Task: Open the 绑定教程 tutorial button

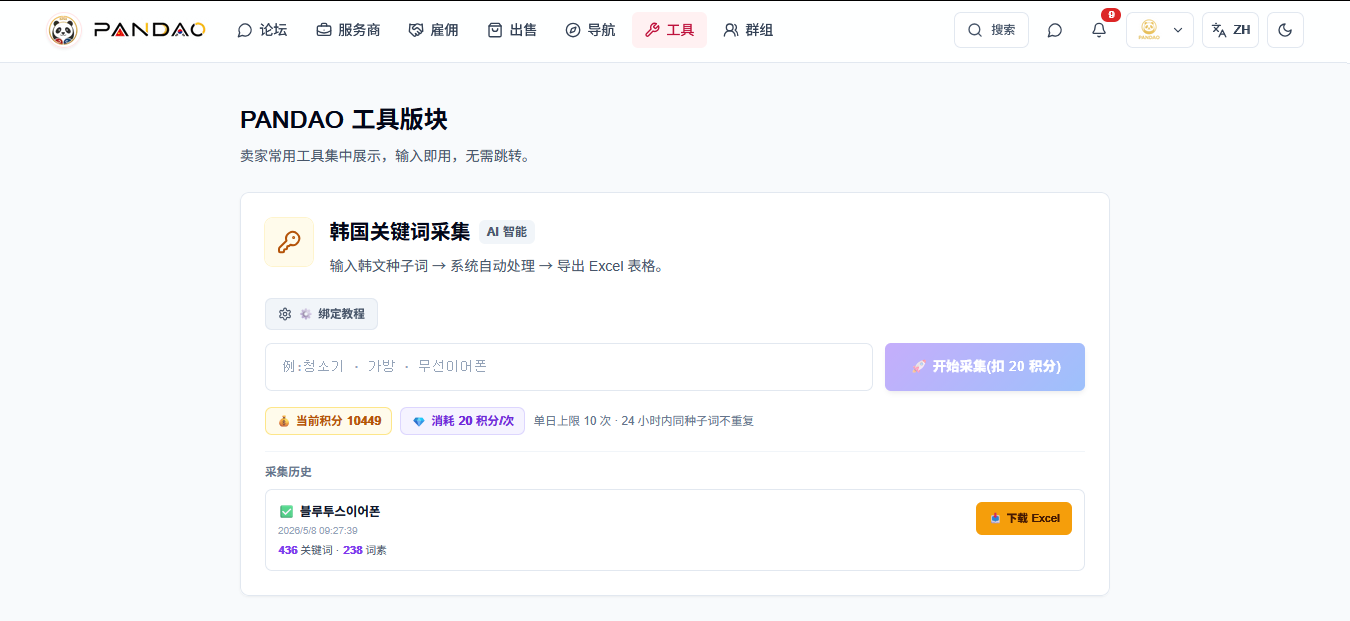Action: click(321, 314)
